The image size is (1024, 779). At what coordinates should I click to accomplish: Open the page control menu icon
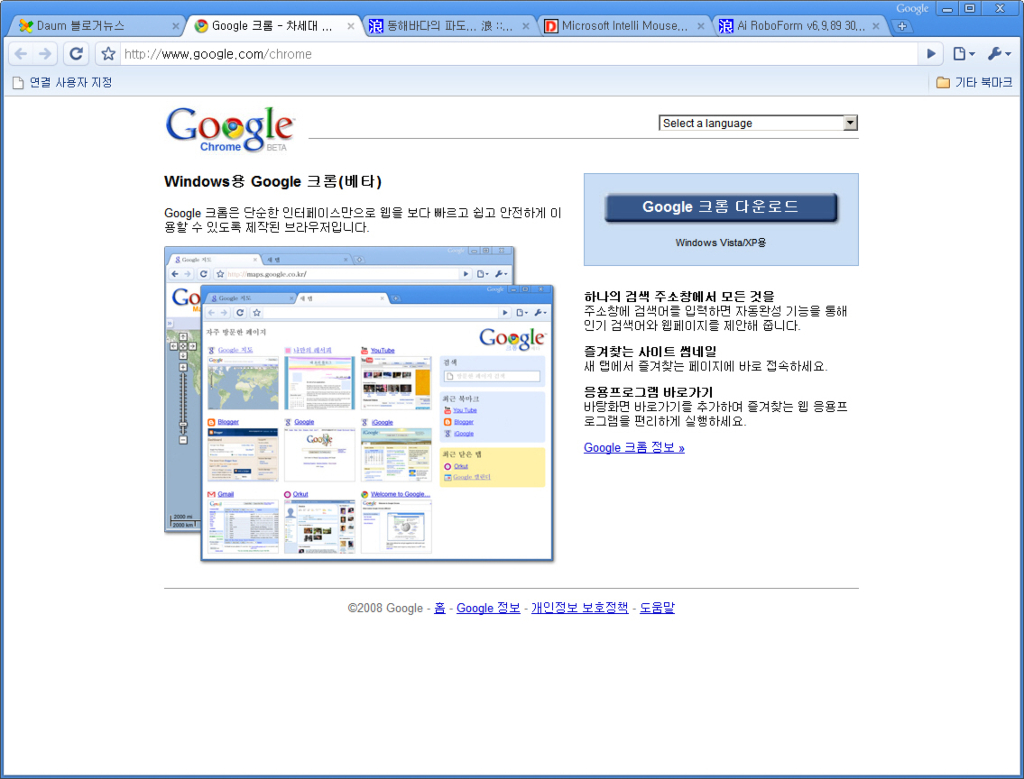coord(963,54)
